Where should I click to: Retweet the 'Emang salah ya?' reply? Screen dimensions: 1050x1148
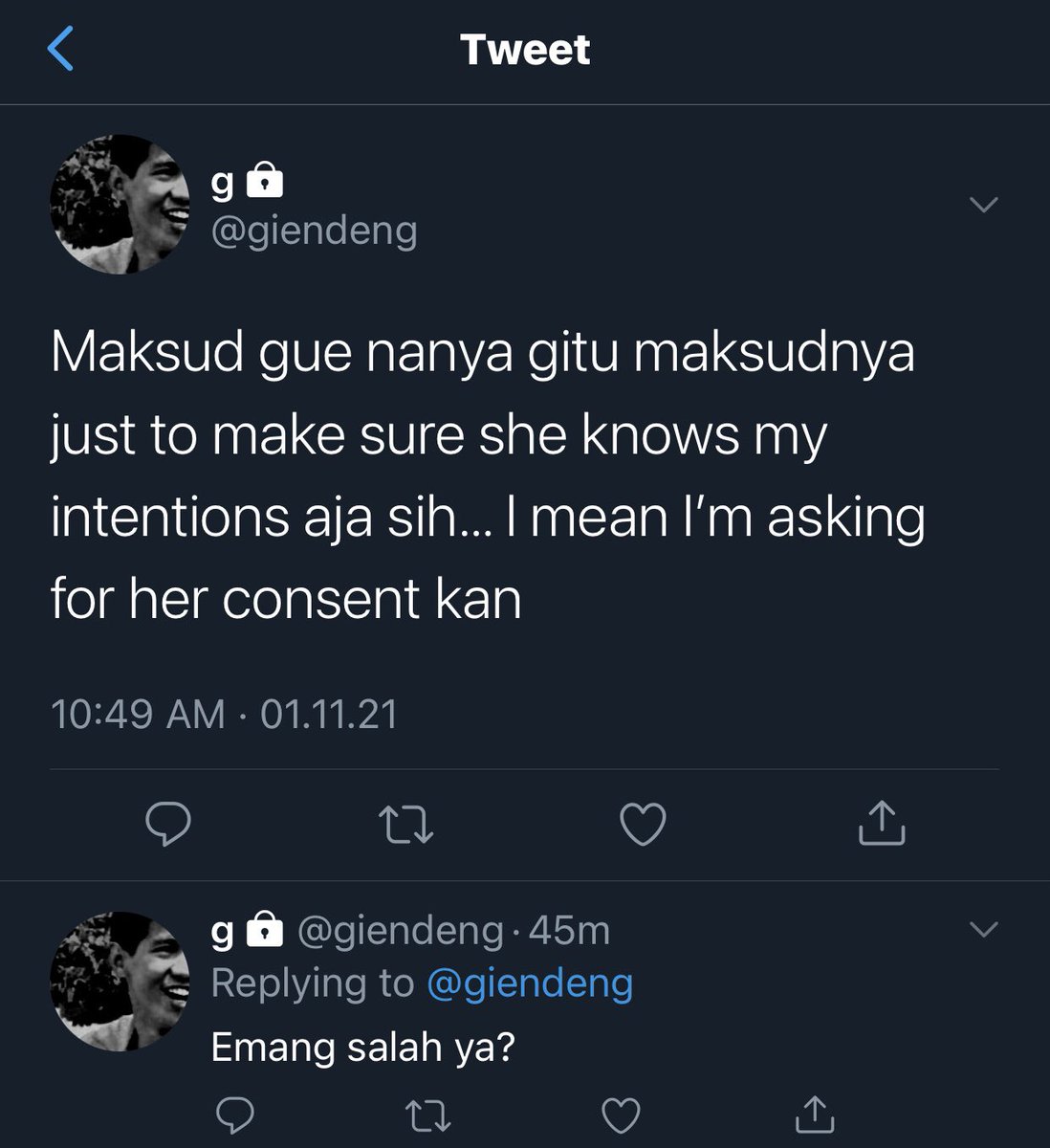click(x=427, y=1115)
